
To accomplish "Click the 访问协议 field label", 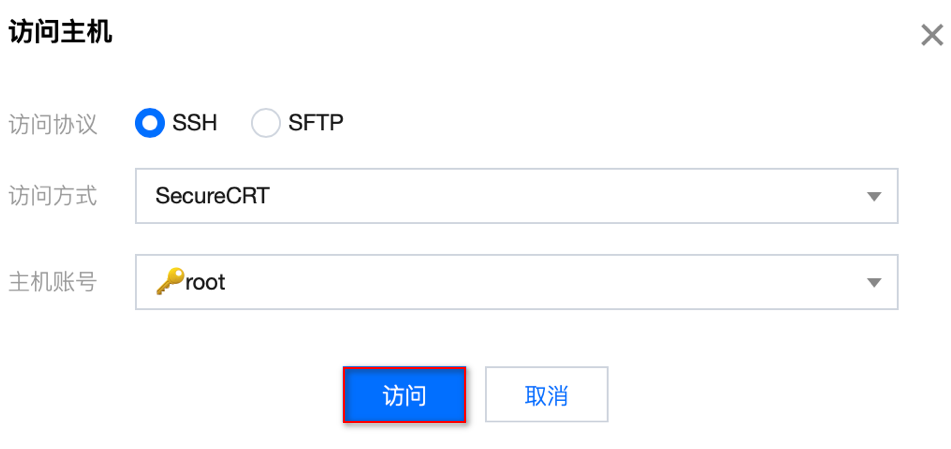I will pyautogui.click(x=53, y=125).
